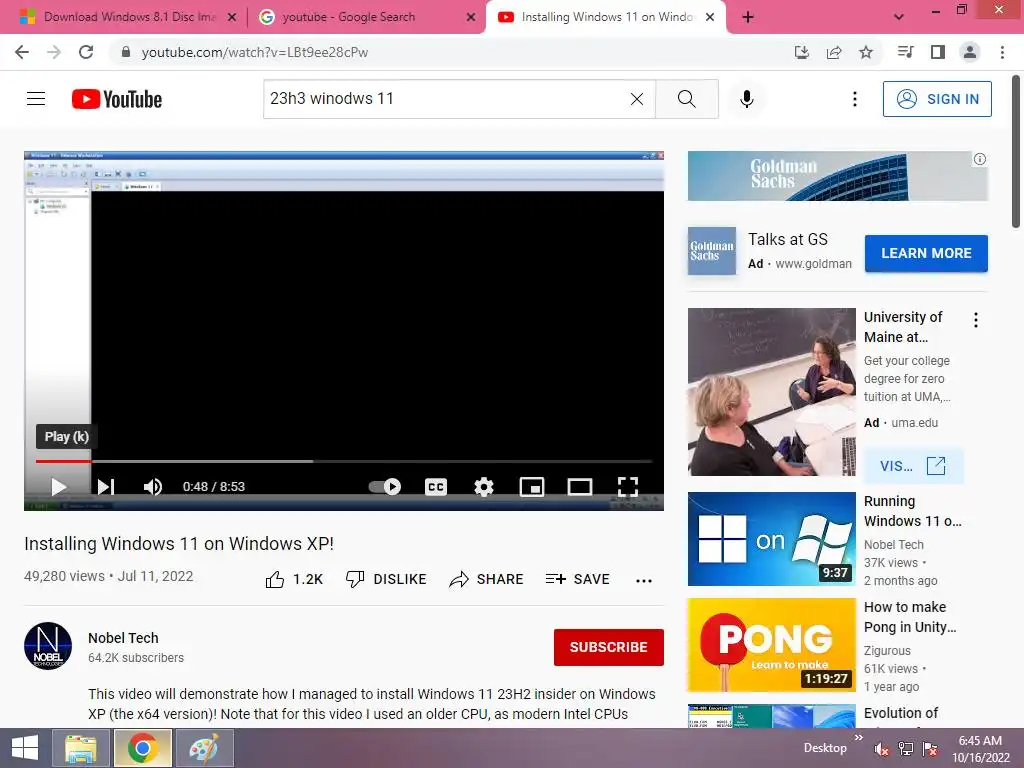
Task: Bookmark this page with star
Action: 866,52
